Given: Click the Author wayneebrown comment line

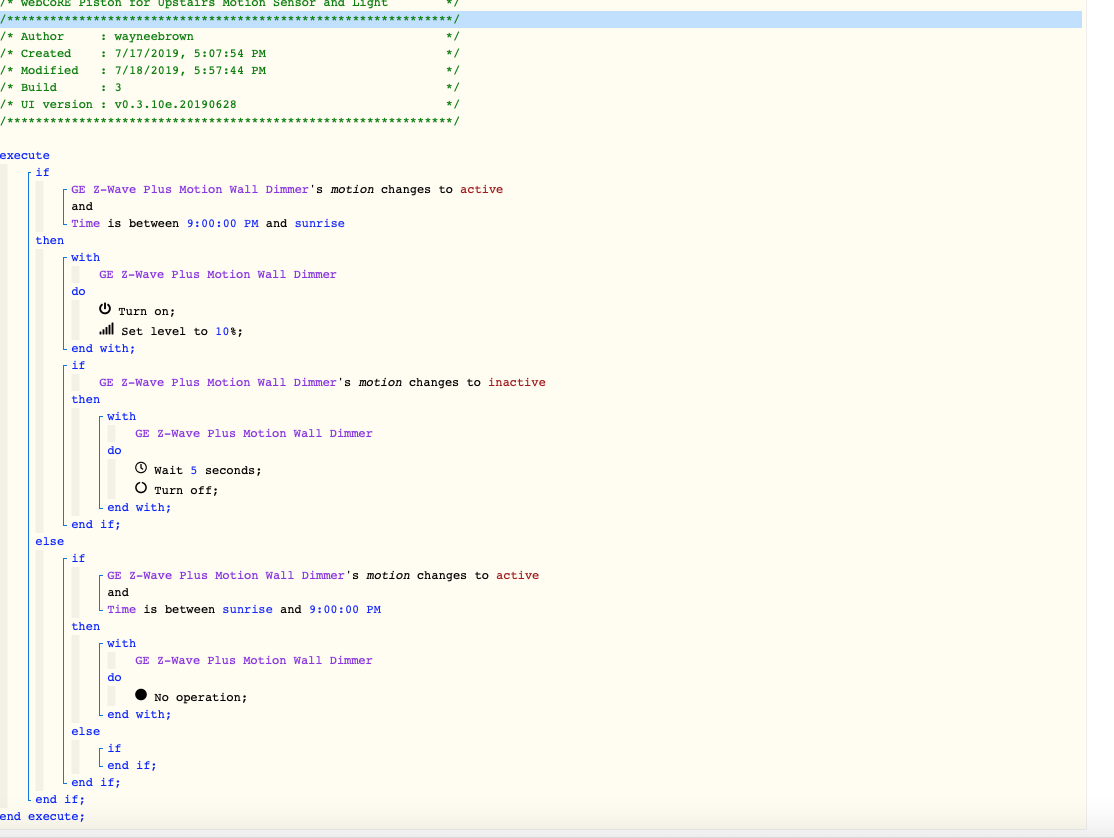Looking at the screenshot, I should coord(229,36).
